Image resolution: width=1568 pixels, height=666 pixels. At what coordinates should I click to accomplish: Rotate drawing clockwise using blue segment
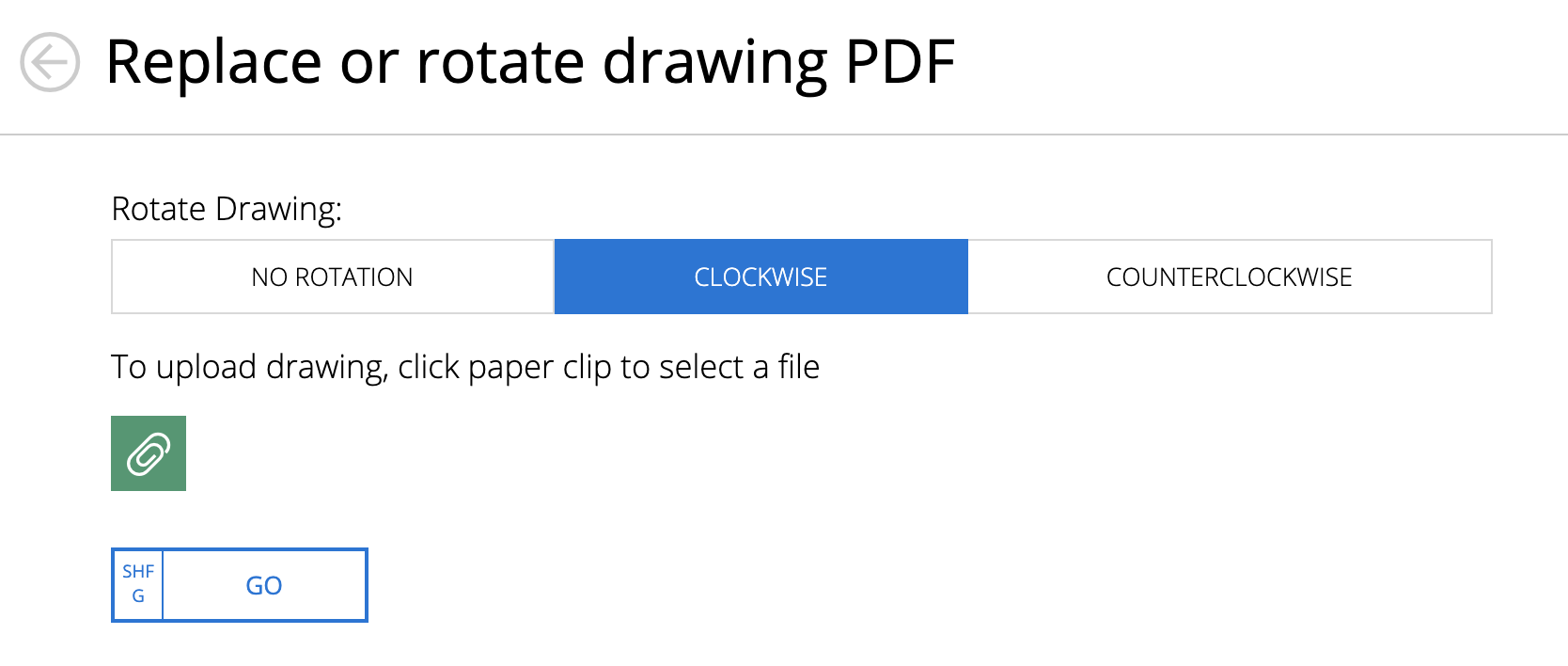coord(761,277)
